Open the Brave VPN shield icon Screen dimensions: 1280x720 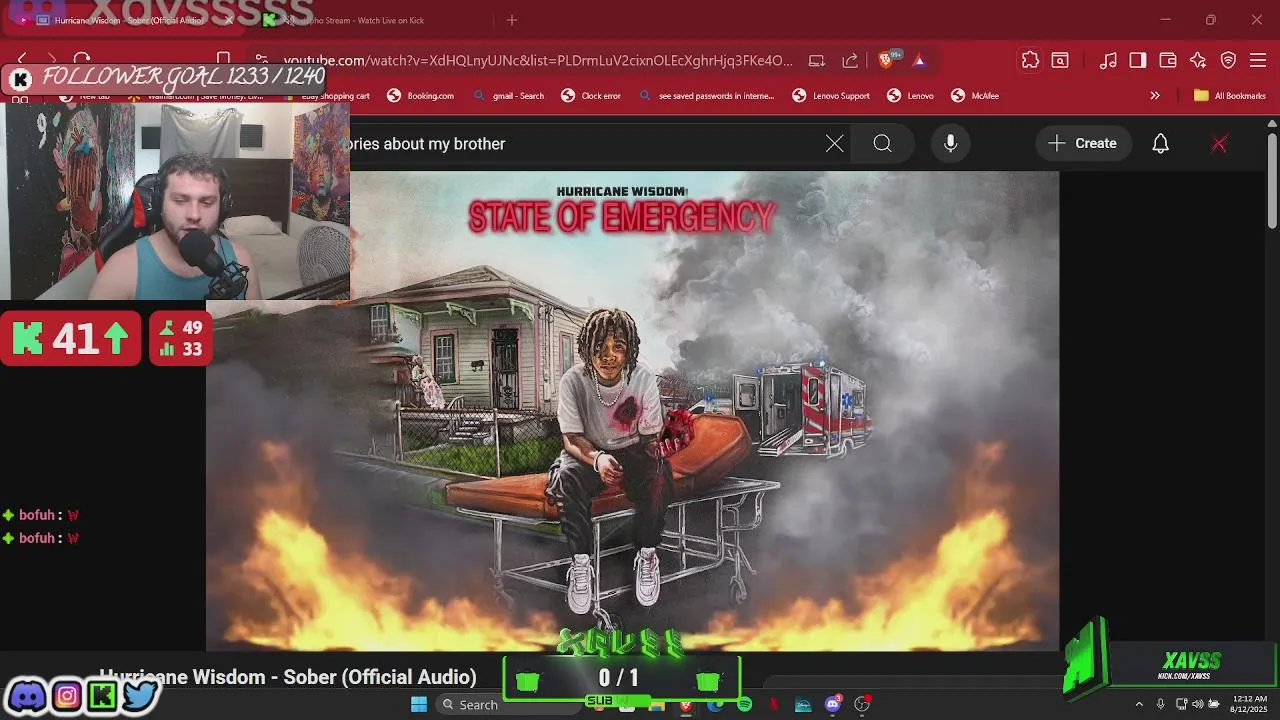[1228, 60]
